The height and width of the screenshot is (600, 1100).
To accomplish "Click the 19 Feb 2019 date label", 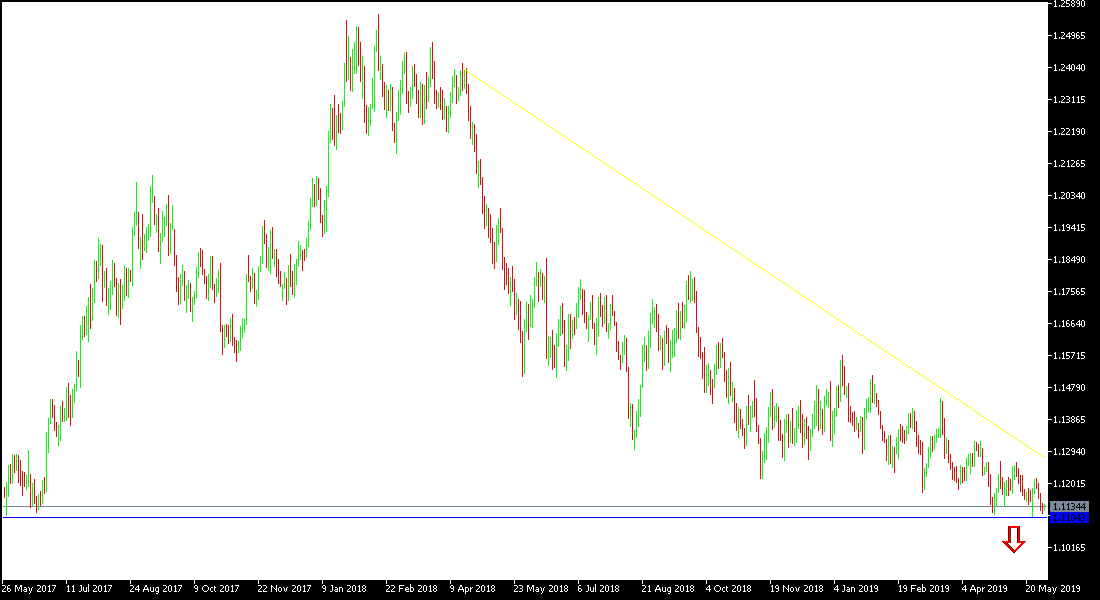I will click(x=925, y=589).
